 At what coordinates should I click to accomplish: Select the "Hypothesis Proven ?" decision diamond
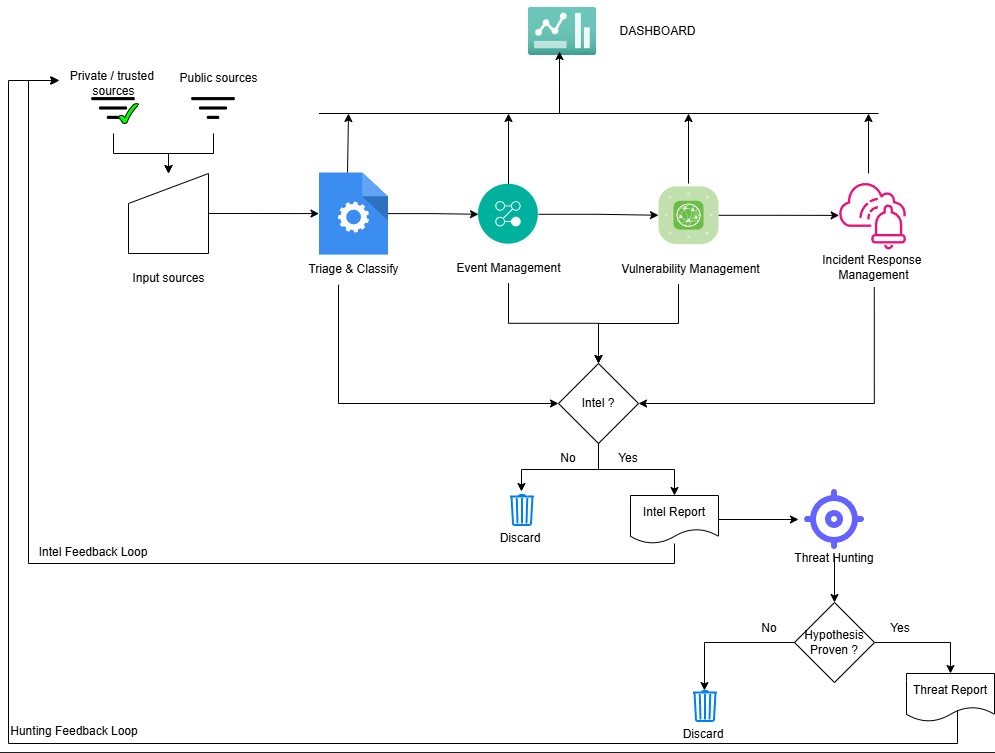point(834,643)
